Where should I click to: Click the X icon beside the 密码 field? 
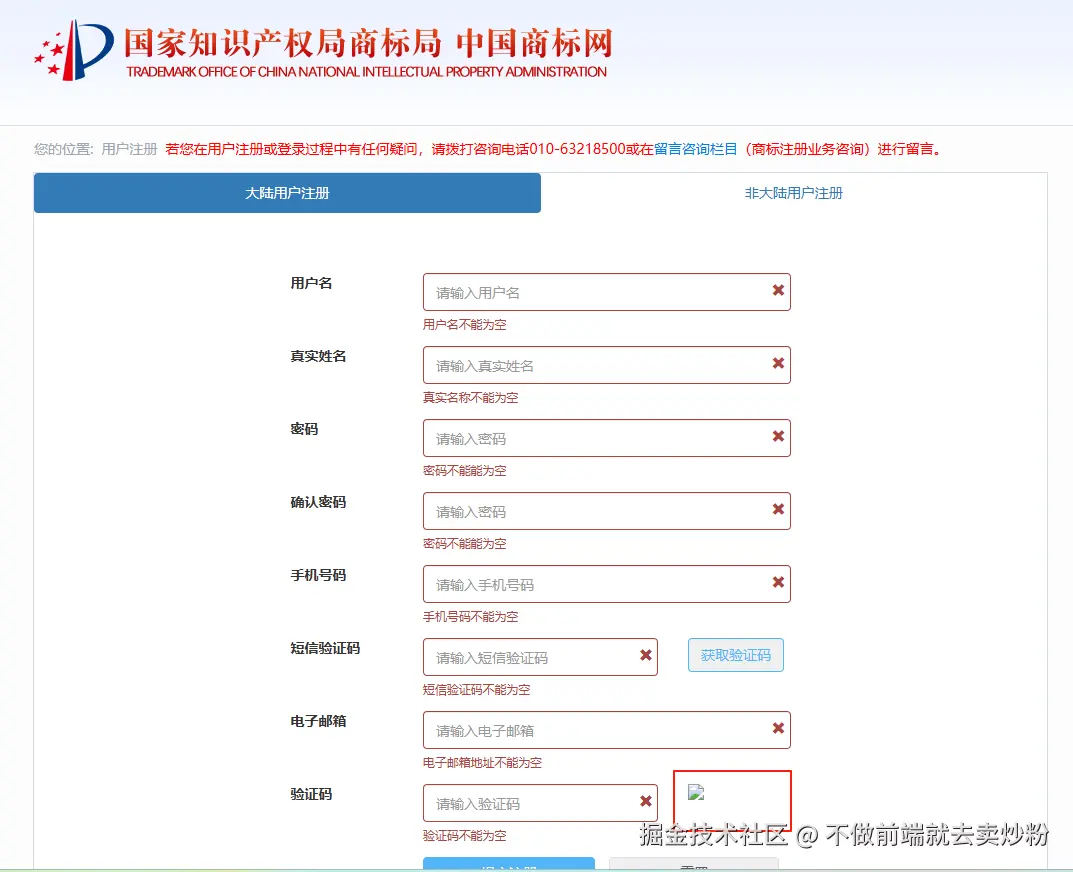[x=778, y=437]
